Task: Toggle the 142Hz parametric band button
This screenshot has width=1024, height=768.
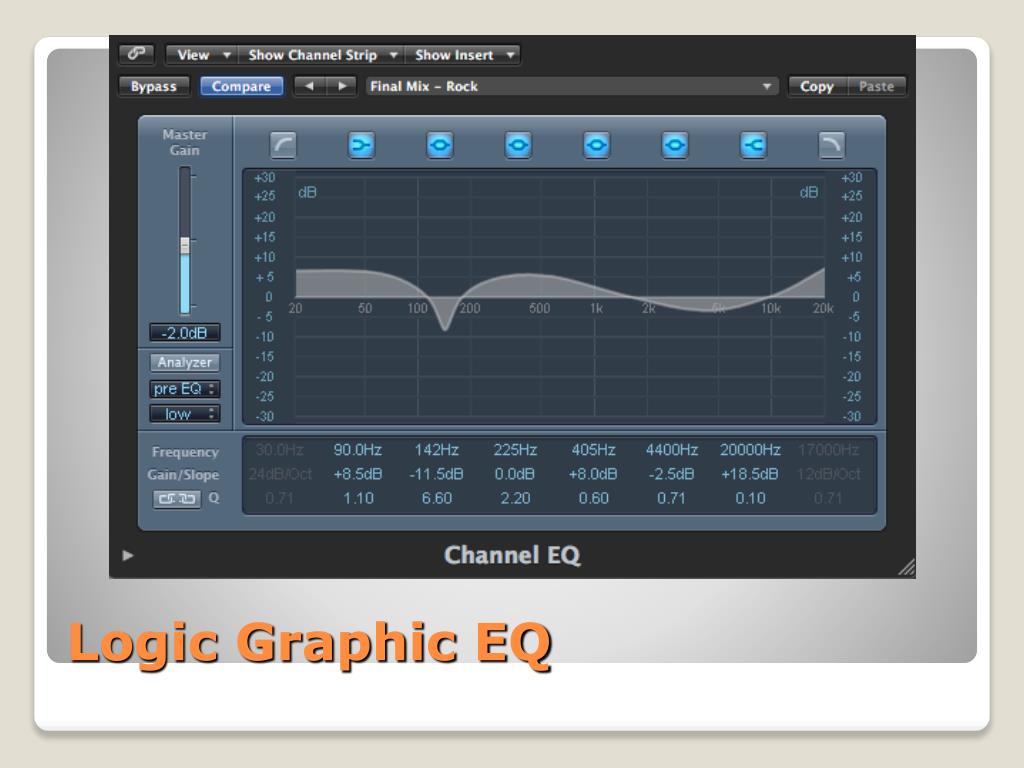Action: coord(440,145)
